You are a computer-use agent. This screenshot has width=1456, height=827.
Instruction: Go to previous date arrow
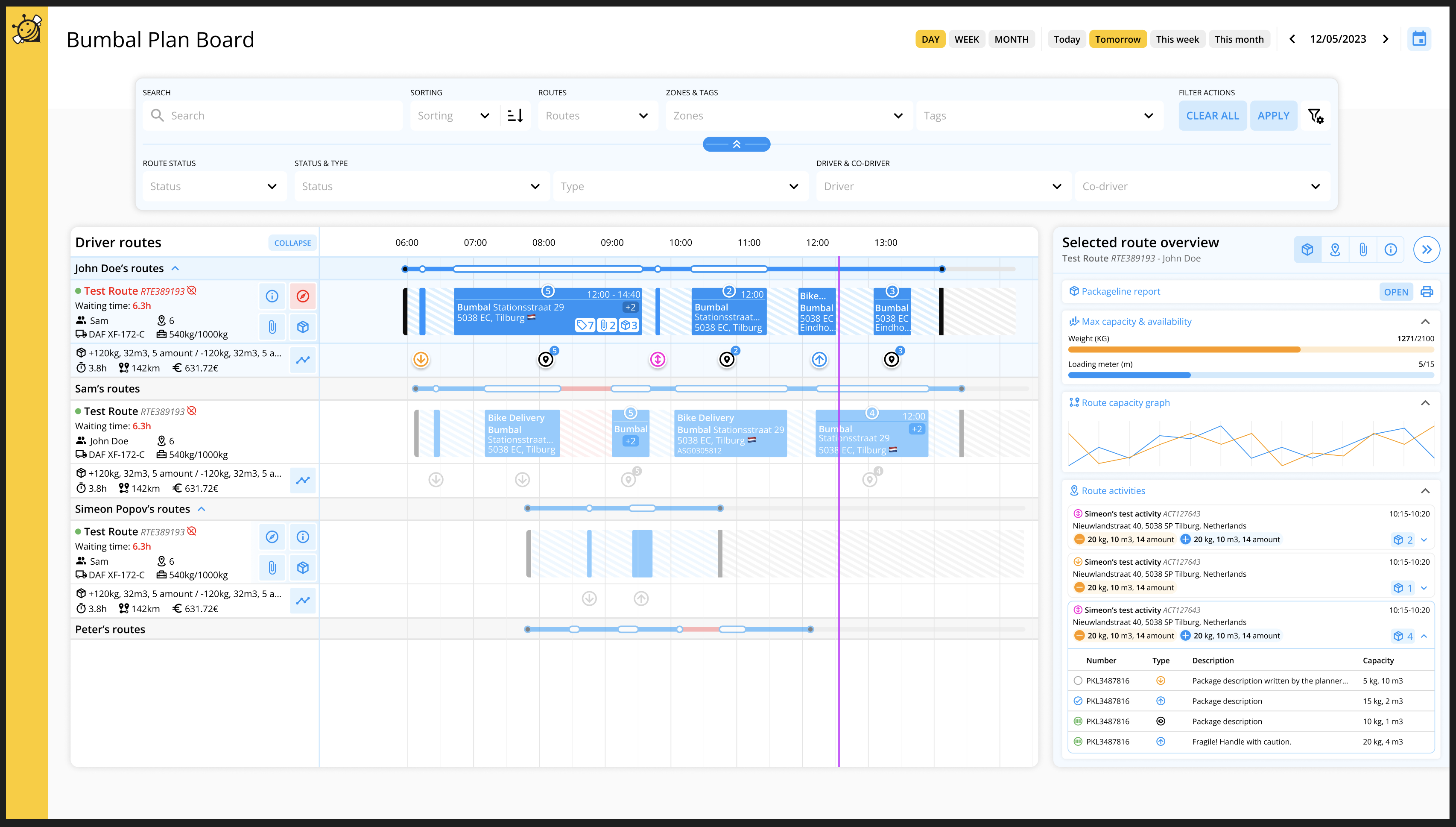1292,39
